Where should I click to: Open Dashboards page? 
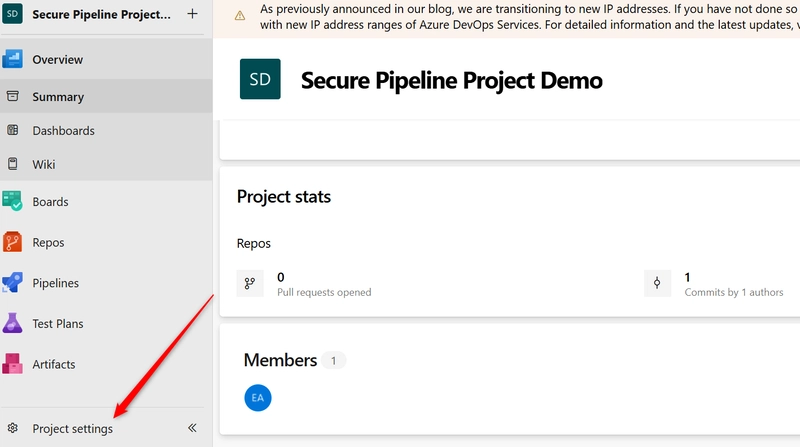pyautogui.click(x=63, y=131)
